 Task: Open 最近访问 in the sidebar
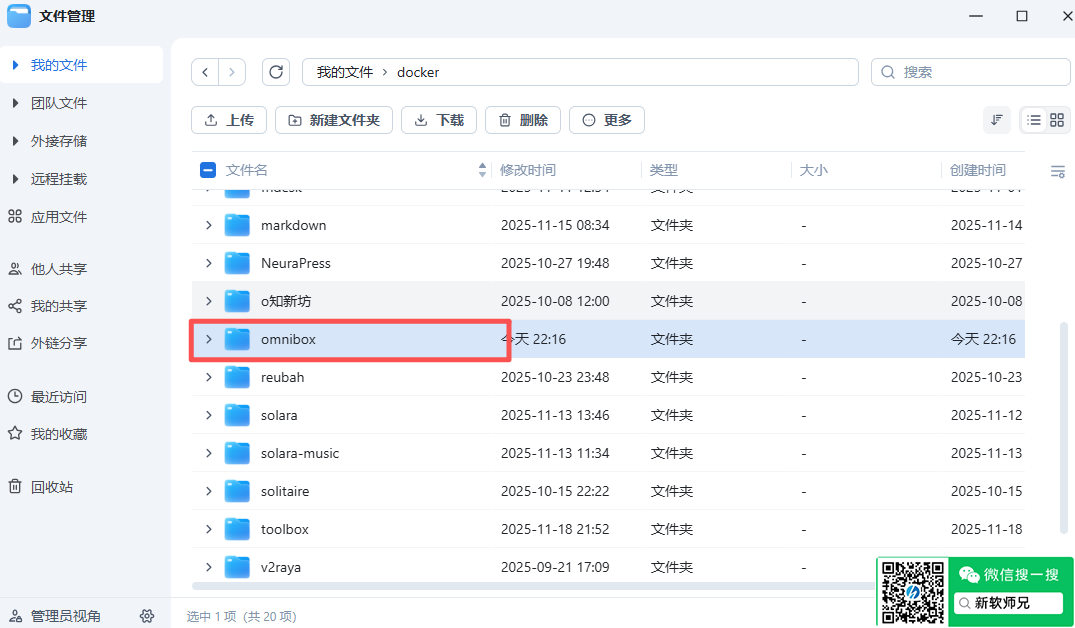tap(58, 397)
